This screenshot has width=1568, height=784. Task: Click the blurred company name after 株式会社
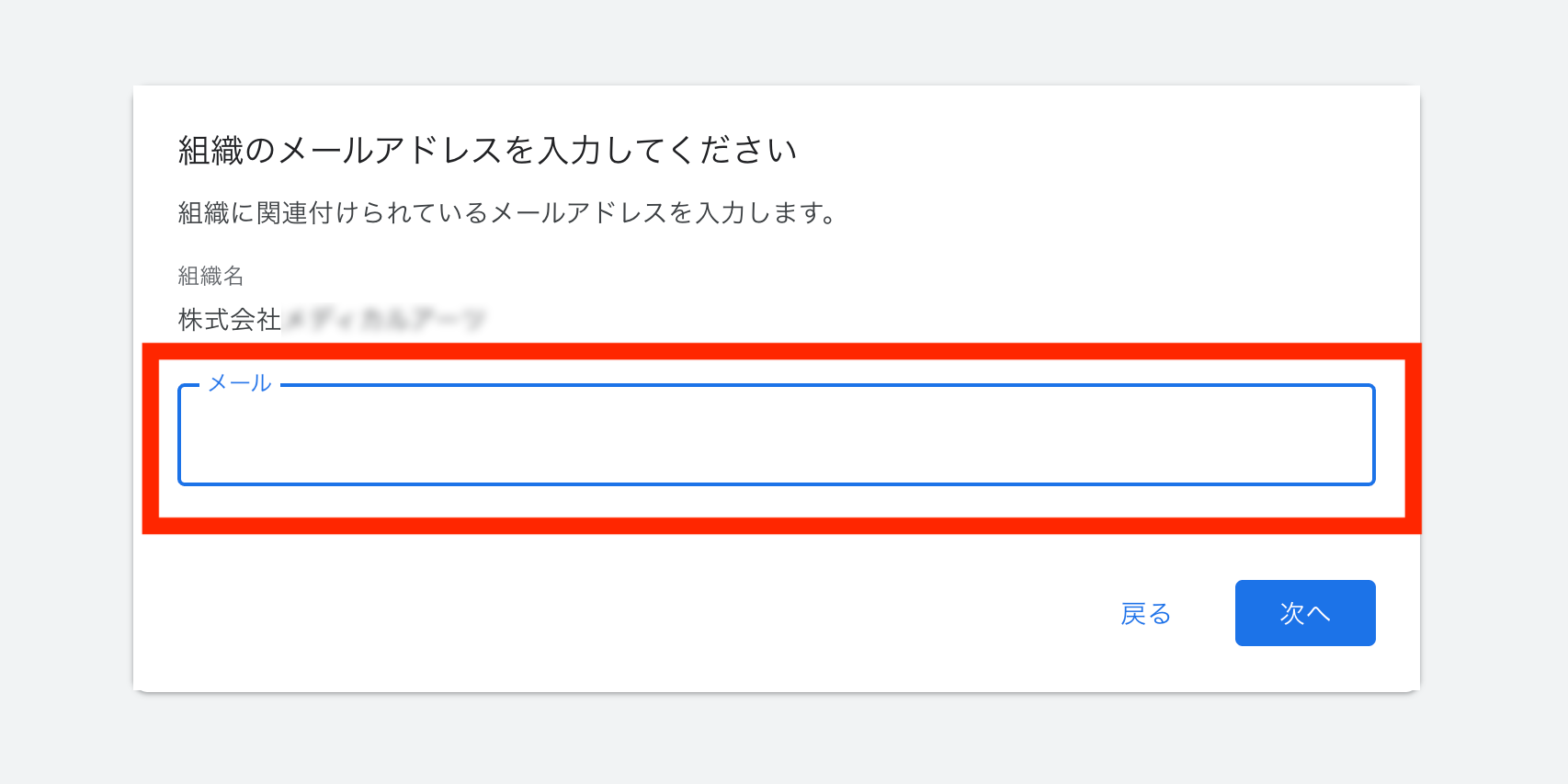click(x=384, y=320)
